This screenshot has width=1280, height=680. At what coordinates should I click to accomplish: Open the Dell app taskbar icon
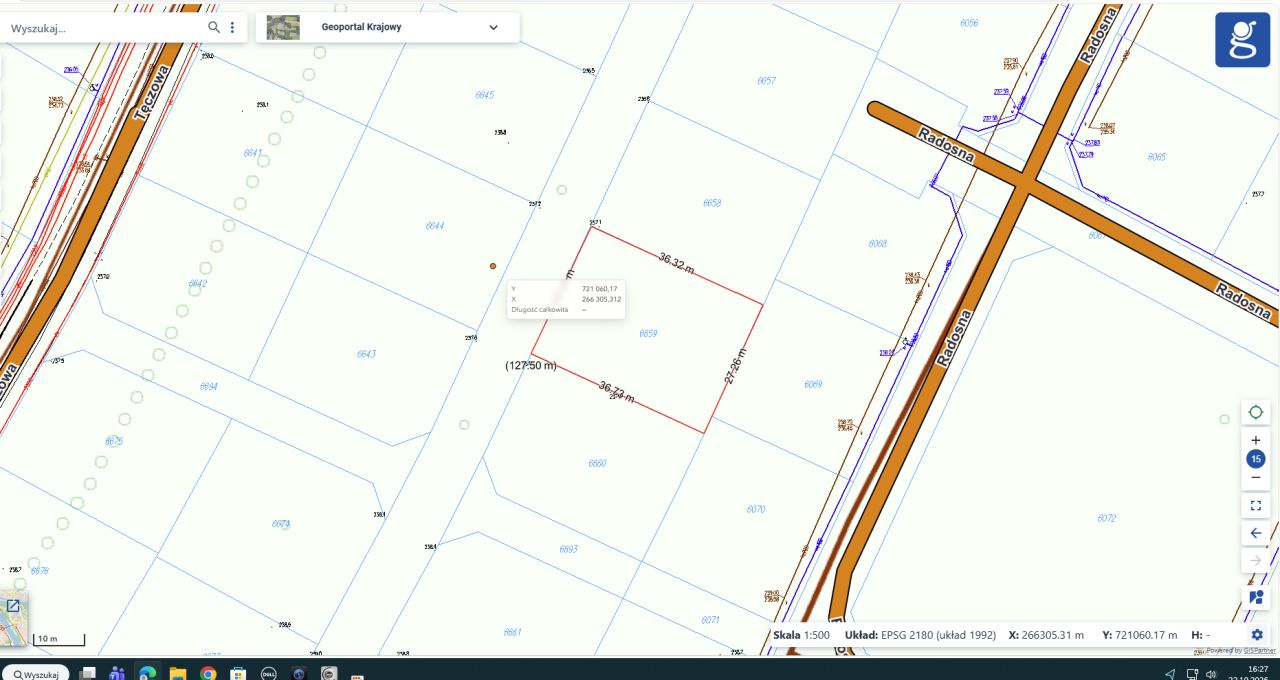tap(268, 674)
